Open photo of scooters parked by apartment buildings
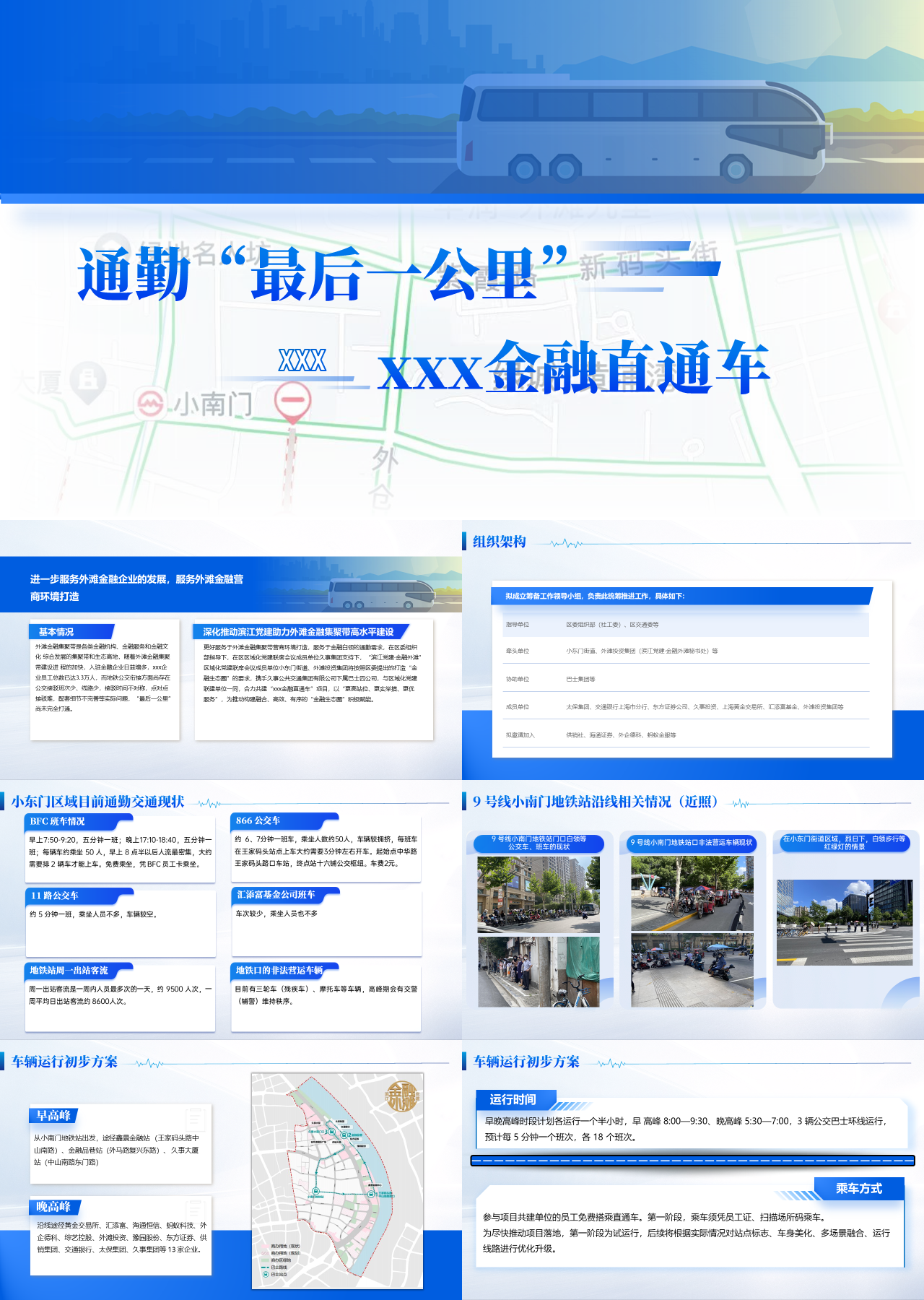 [539, 895]
